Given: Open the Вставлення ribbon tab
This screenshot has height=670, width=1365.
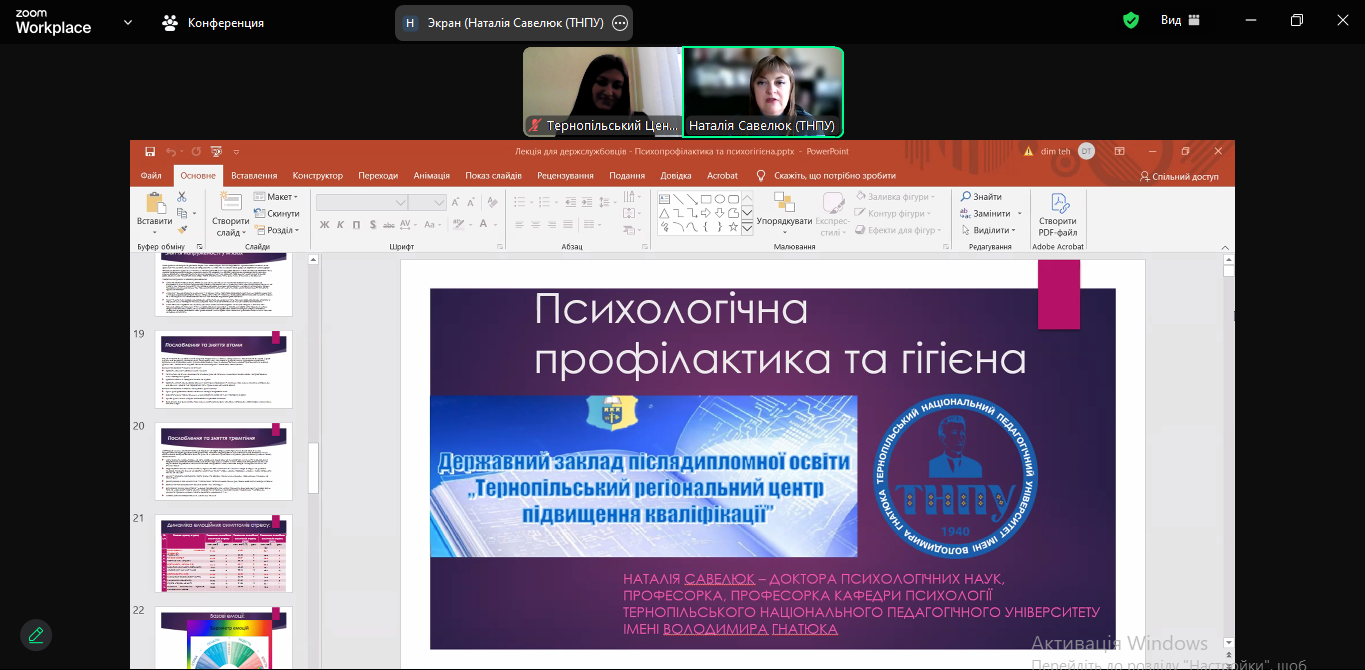Looking at the screenshot, I should pos(253,176).
